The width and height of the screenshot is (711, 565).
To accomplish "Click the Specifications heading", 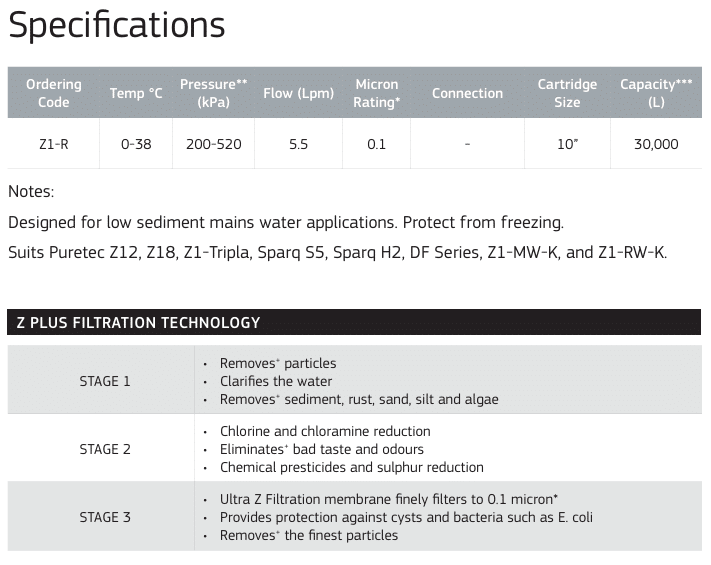I will (117, 26).
